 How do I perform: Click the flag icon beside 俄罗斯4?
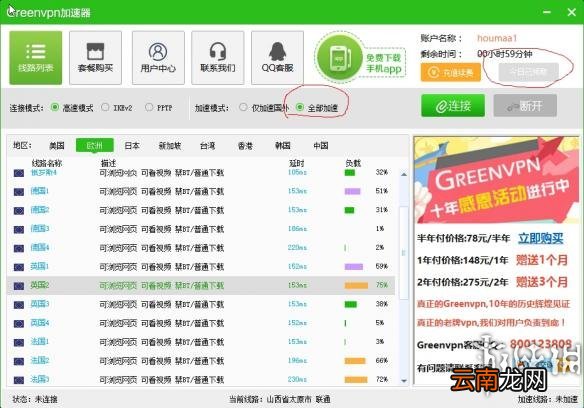tap(19, 173)
